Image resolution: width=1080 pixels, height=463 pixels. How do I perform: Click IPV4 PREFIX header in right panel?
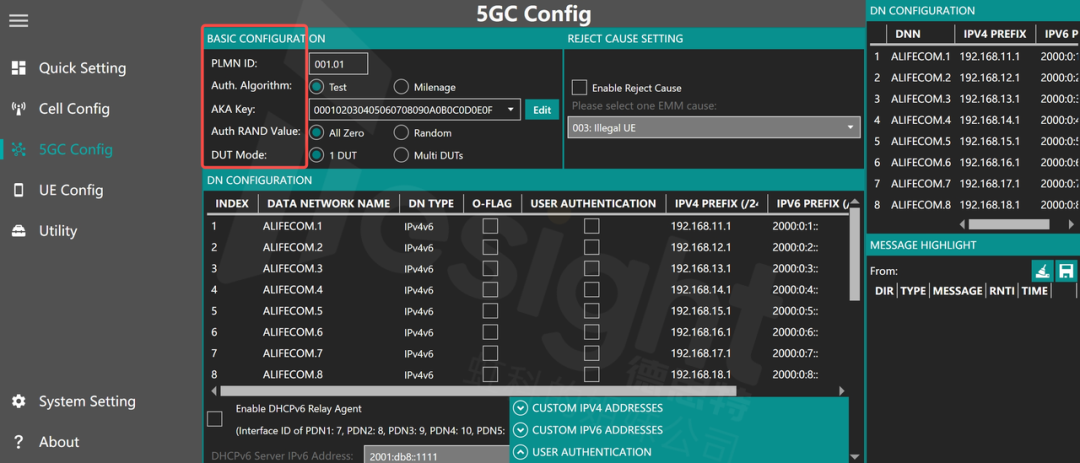pyautogui.click(x=995, y=34)
